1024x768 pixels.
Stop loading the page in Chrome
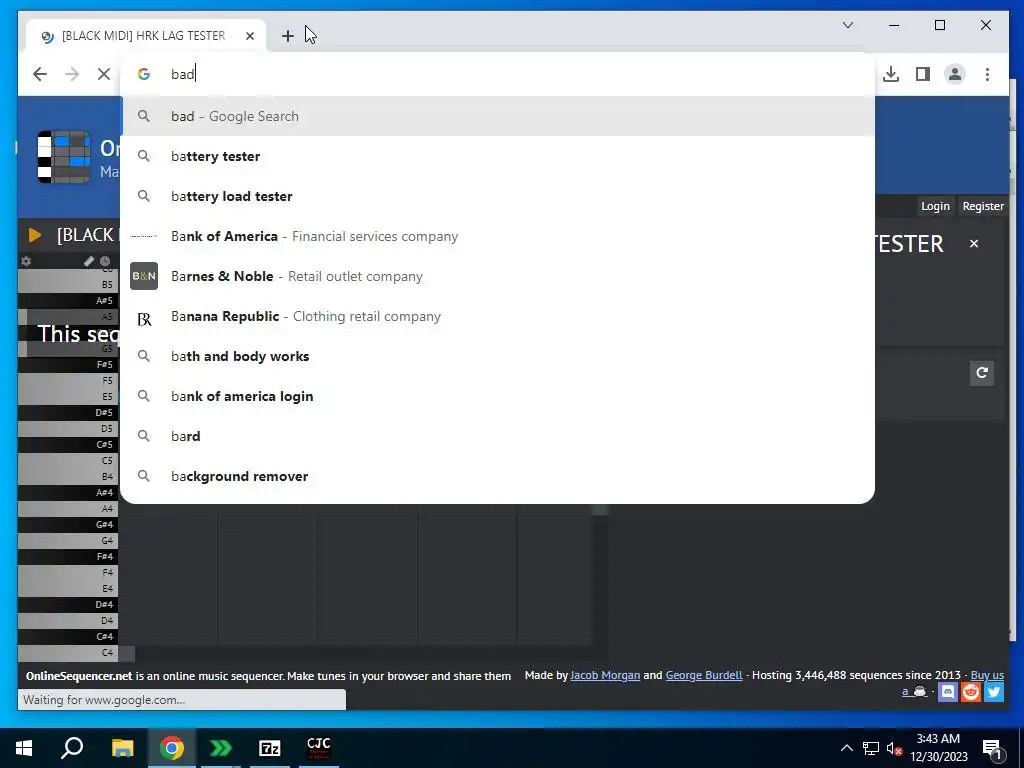(x=104, y=74)
